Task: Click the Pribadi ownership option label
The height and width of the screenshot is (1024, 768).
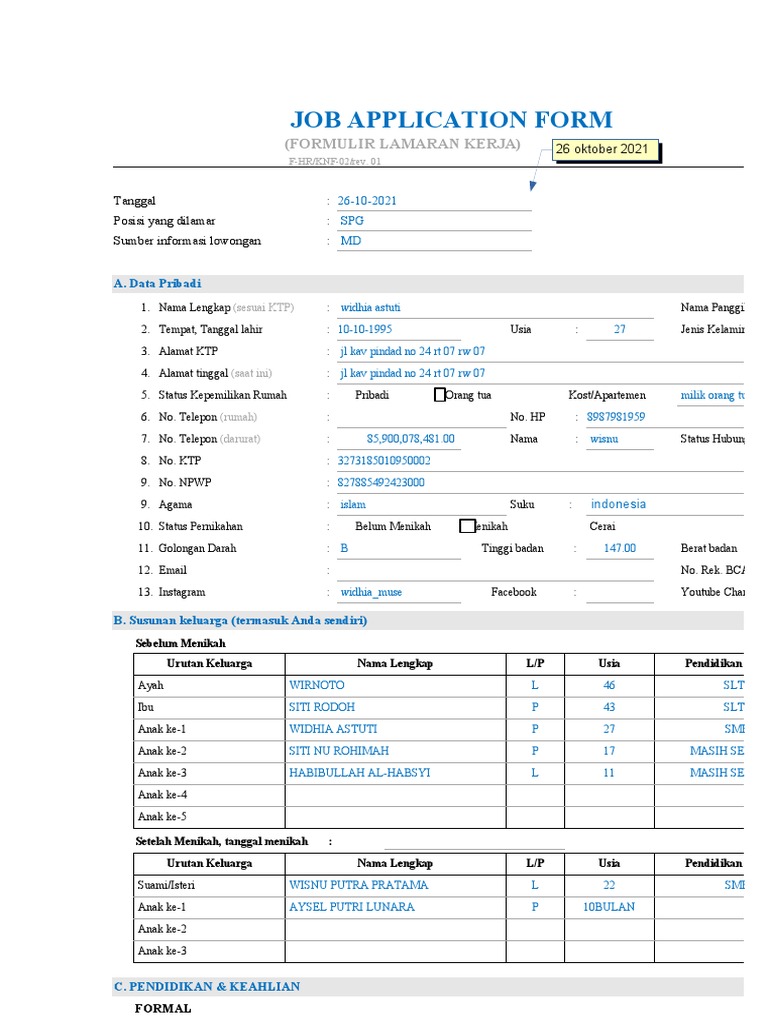Action: click(372, 395)
